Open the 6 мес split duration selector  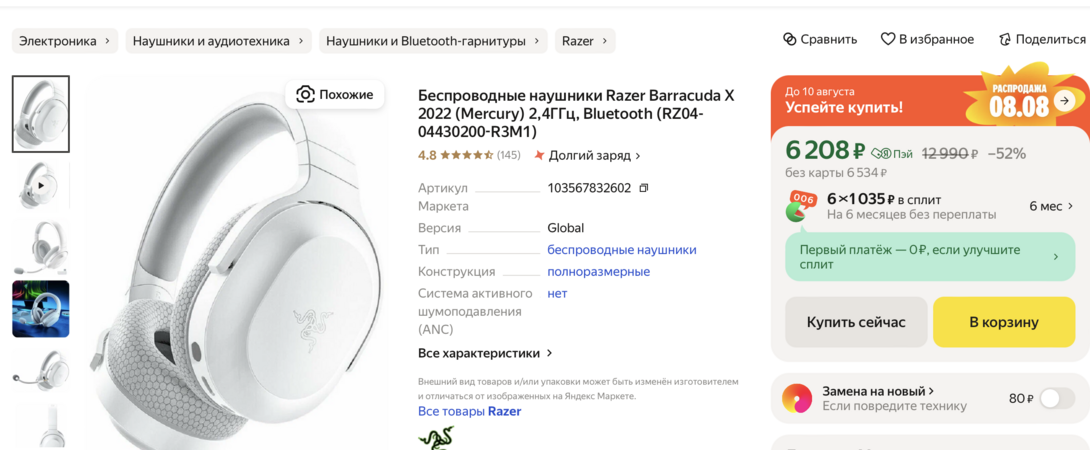[1052, 206]
